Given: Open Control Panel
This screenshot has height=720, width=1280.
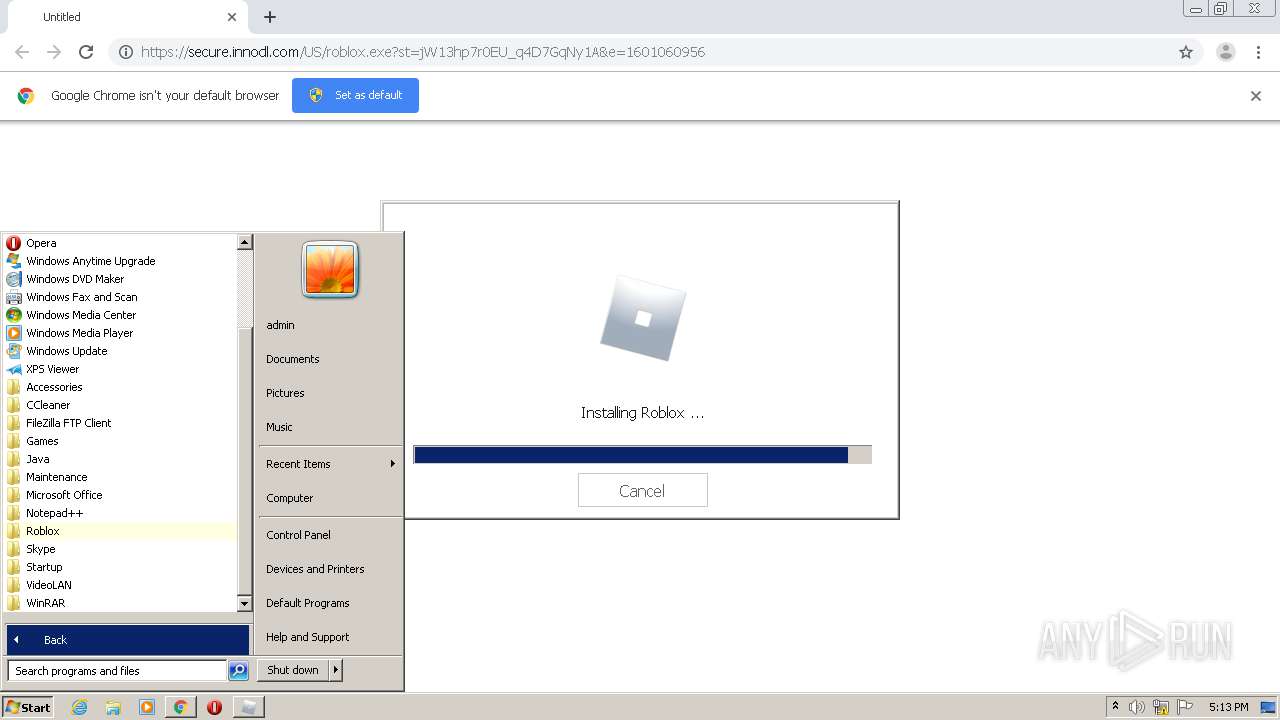Looking at the screenshot, I should pos(330,535).
